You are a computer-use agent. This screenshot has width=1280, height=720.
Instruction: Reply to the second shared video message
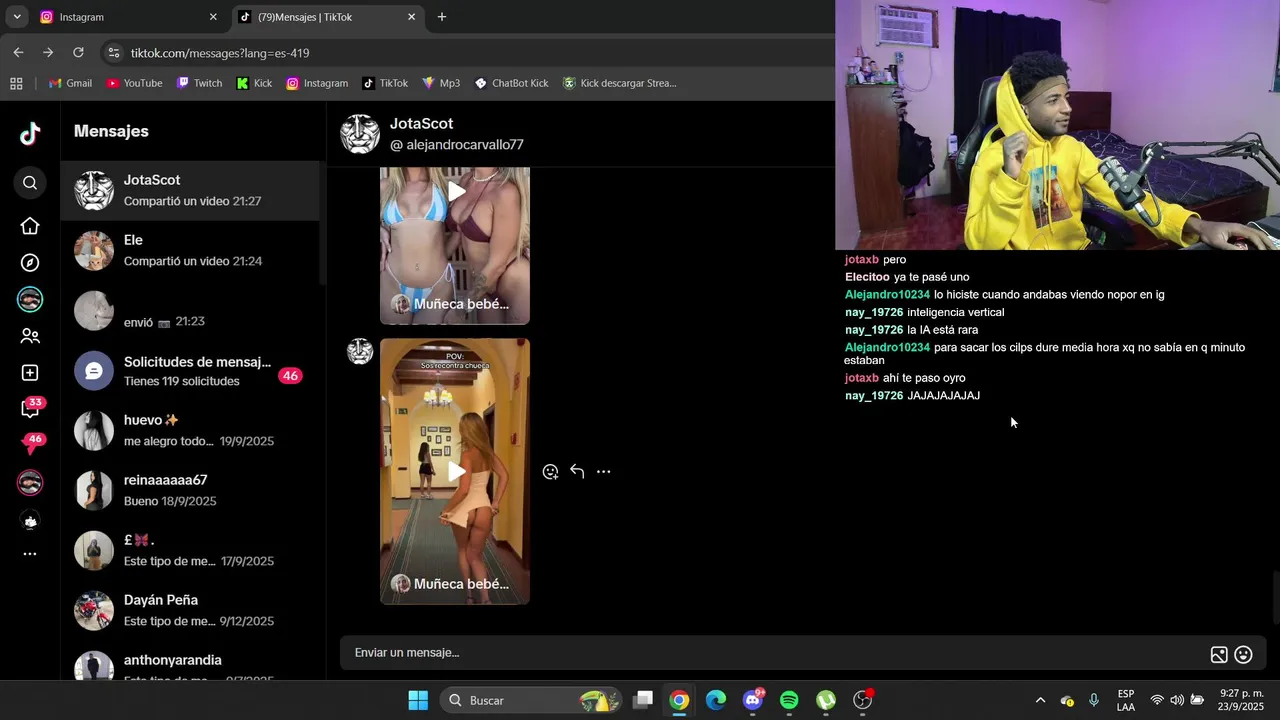(577, 471)
